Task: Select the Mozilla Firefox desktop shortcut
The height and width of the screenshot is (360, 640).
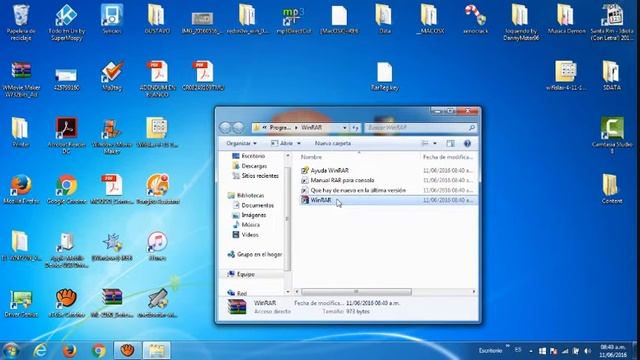Action: (21, 189)
